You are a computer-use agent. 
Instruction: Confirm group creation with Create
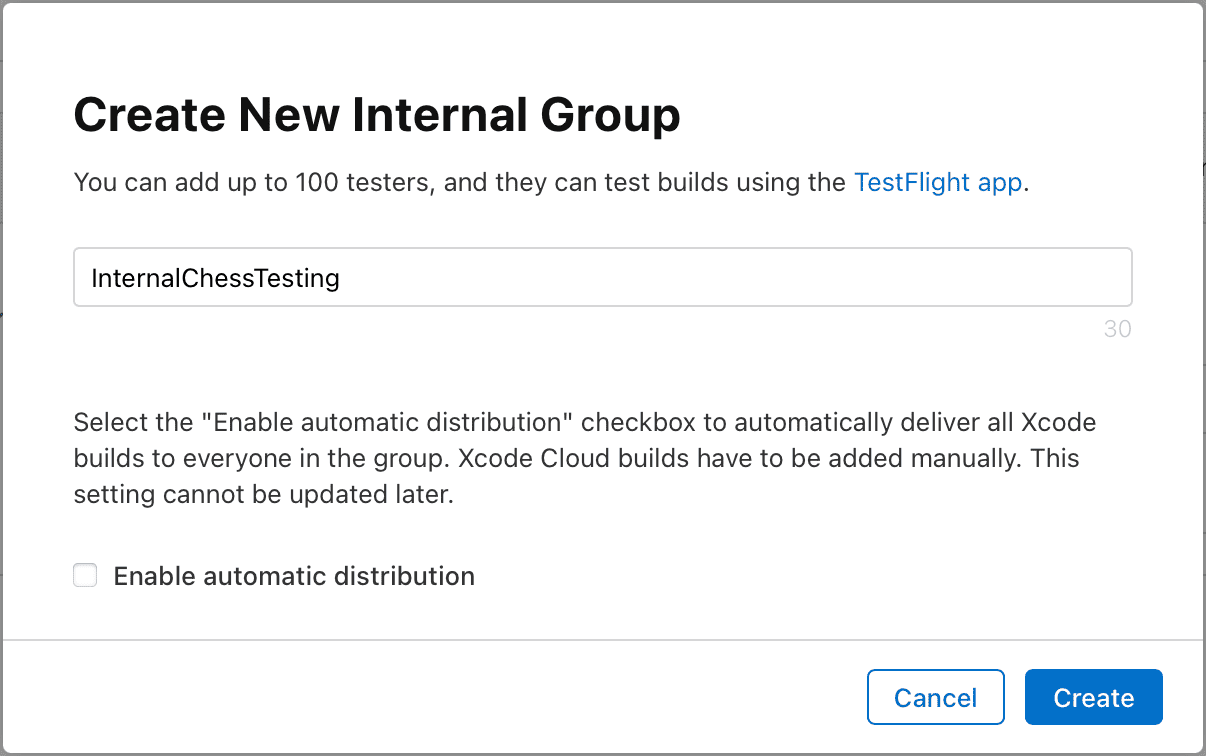click(1093, 697)
